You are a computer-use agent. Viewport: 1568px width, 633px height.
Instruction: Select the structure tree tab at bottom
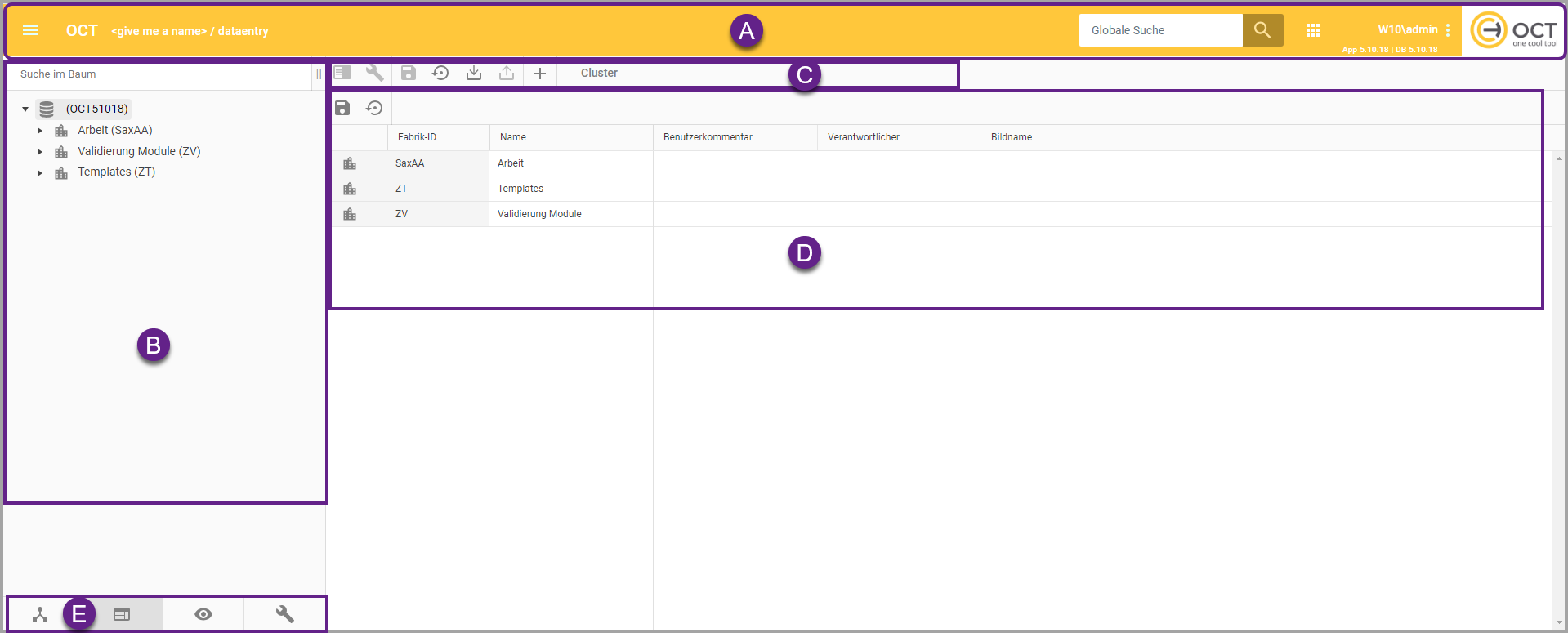[x=40, y=614]
